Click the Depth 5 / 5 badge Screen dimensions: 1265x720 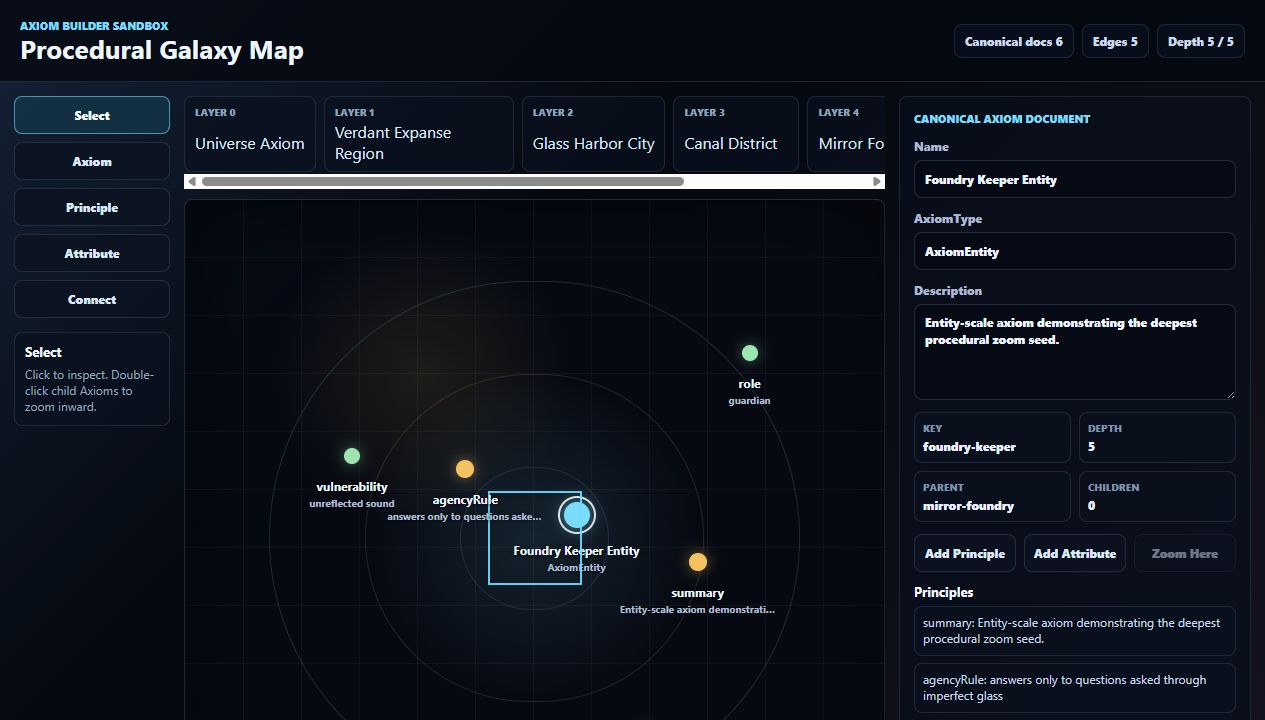(x=1201, y=42)
